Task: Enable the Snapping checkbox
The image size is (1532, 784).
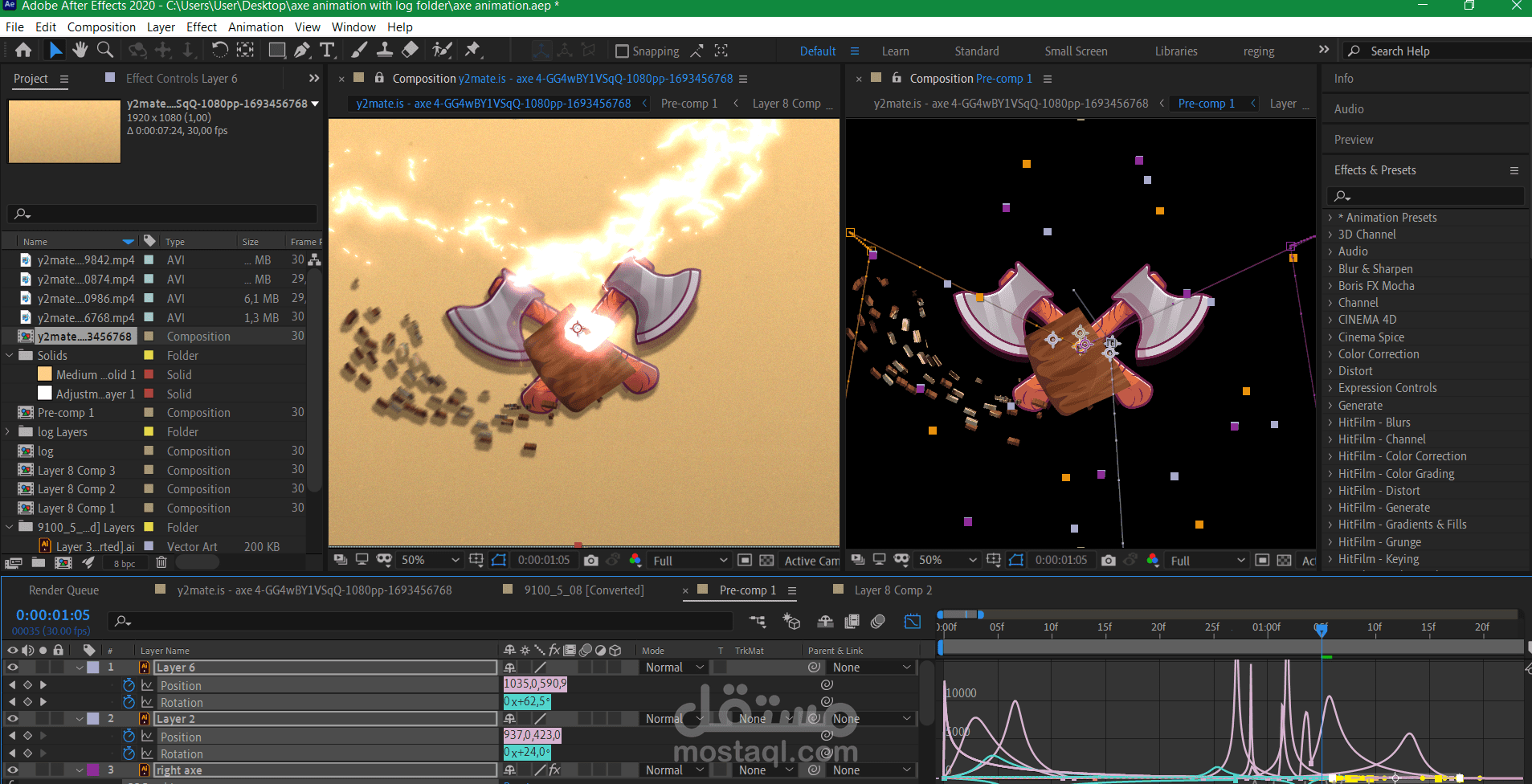Action: 622,51
